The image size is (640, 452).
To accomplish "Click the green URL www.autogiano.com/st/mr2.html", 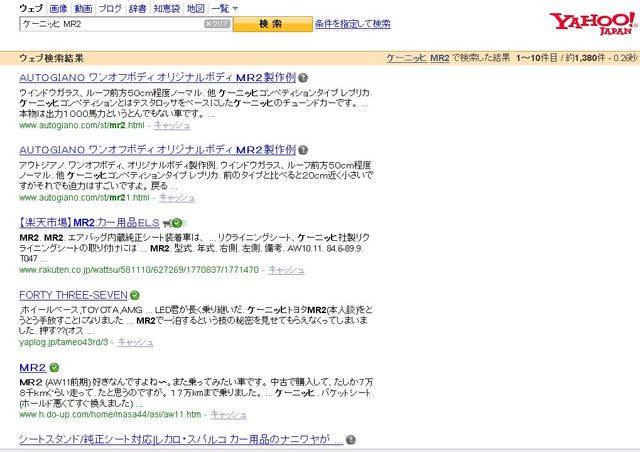I will (x=82, y=126).
